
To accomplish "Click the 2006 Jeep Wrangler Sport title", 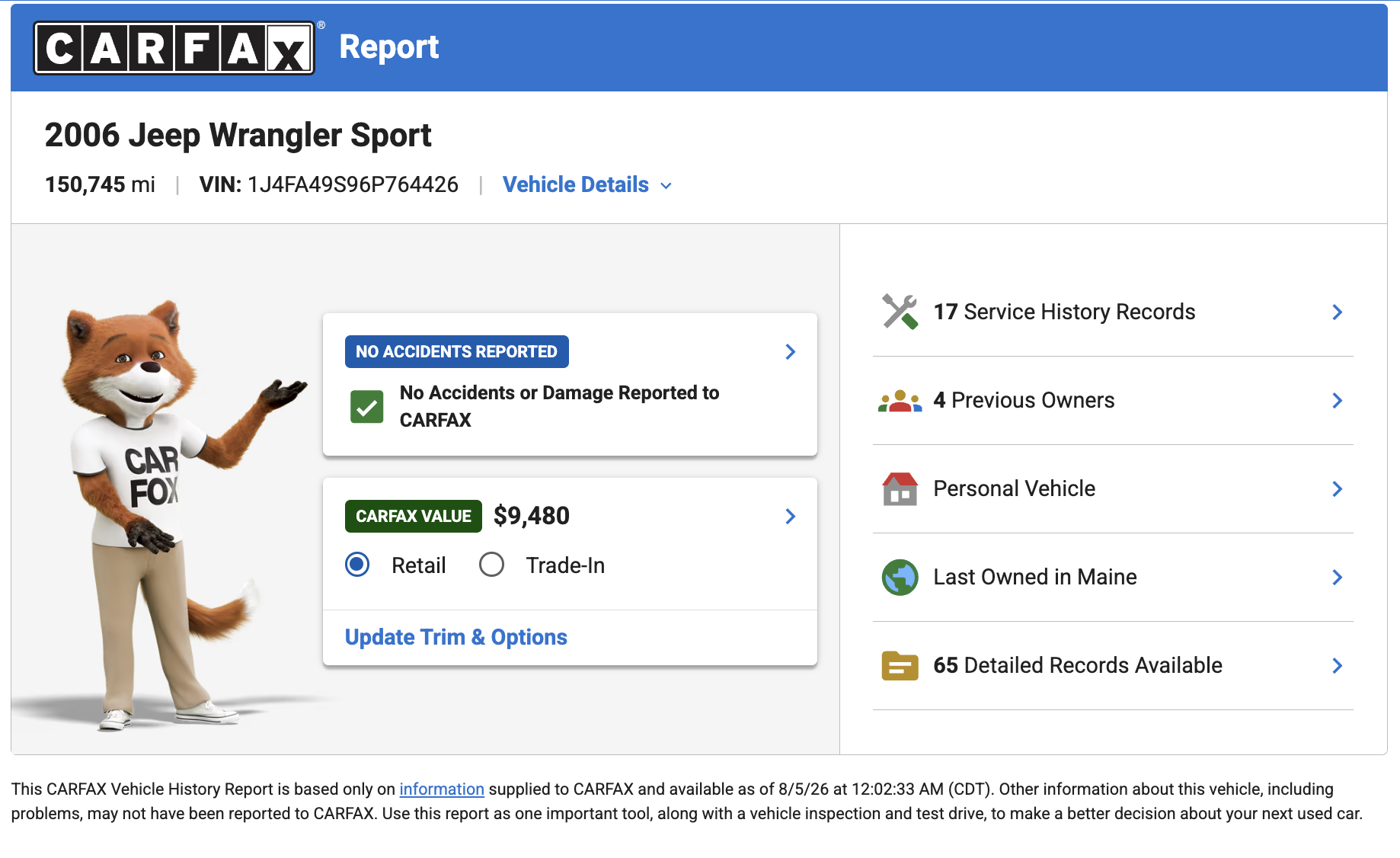I will tap(238, 135).
